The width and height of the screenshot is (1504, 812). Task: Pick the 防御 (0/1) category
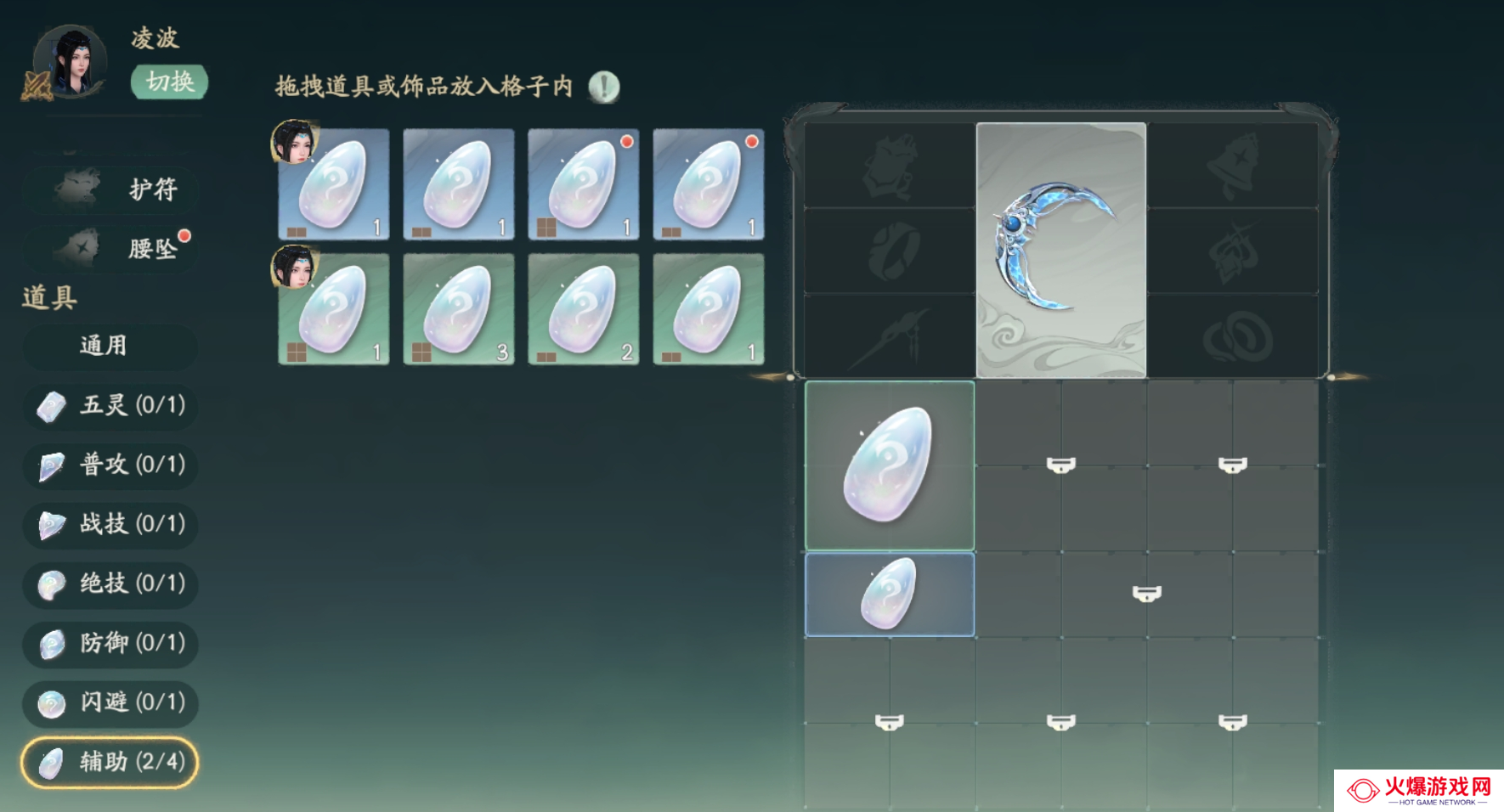click(x=110, y=643)
